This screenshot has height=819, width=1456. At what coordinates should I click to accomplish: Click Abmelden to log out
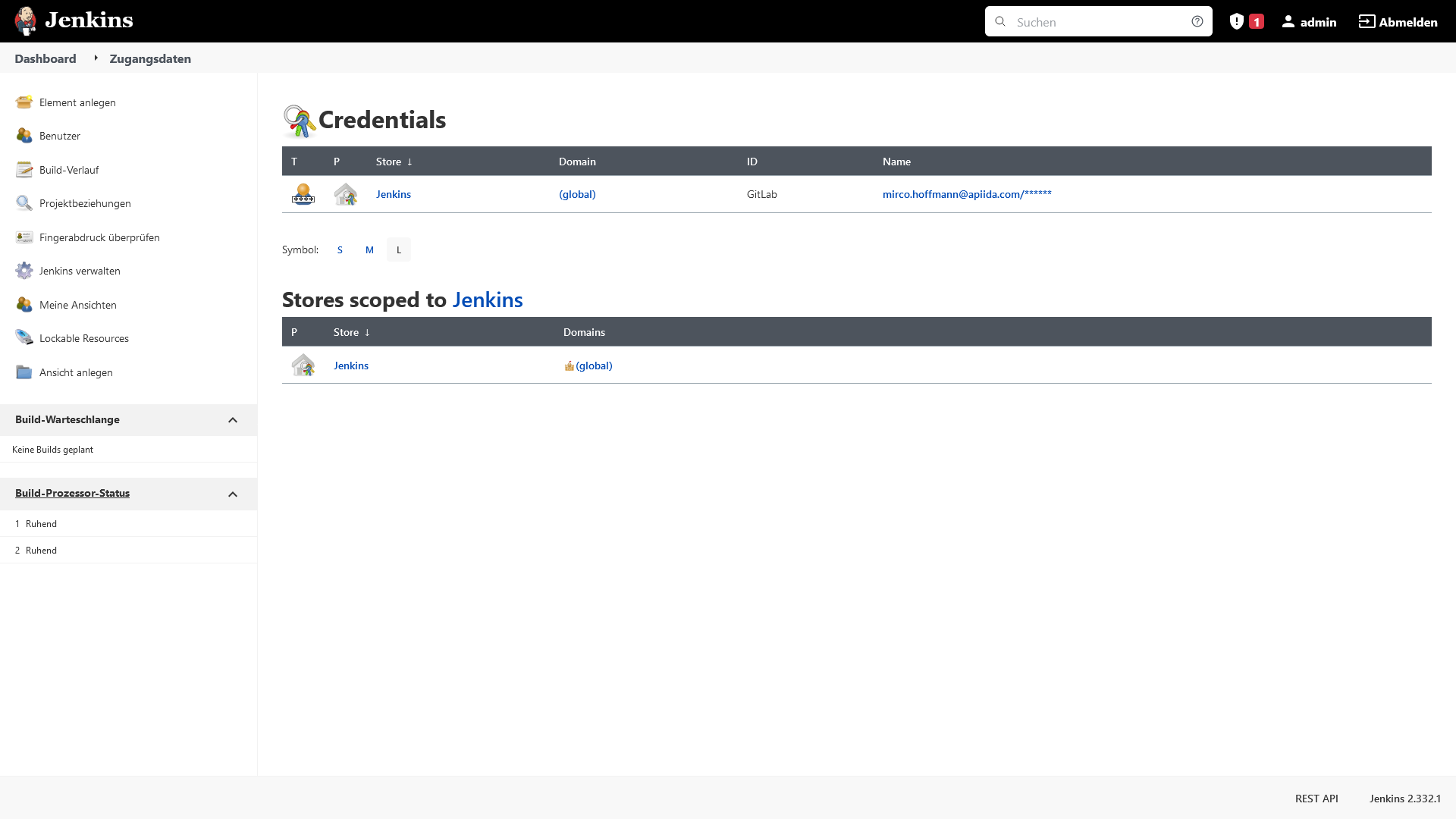1398,22
